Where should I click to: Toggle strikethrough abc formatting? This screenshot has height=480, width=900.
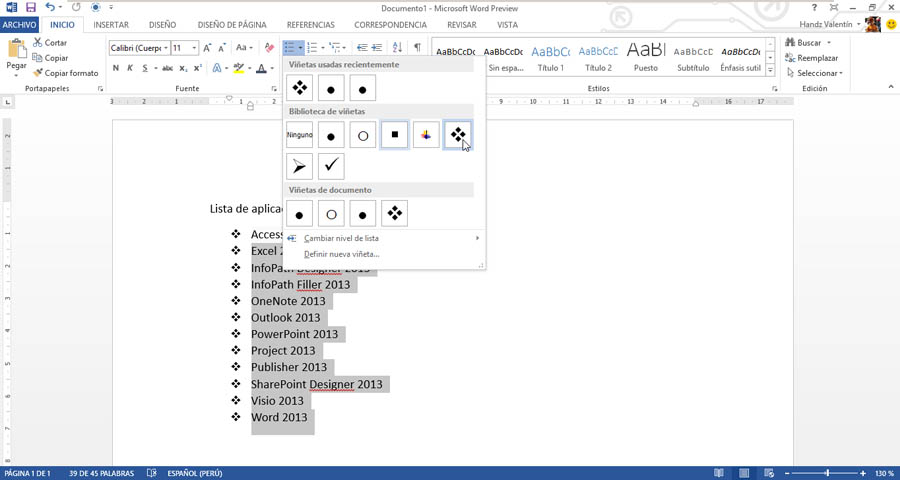point(167,68)
